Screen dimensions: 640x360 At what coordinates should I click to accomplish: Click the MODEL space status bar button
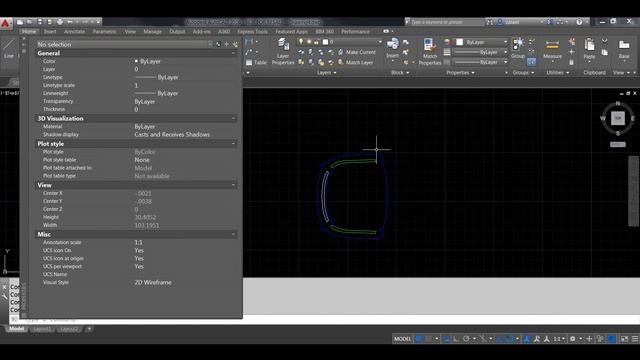(x=402, y=339)
